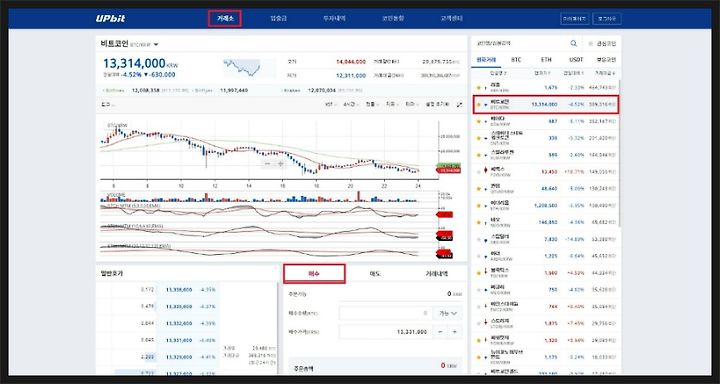Switch to the ETH market tab
This screenshot has width=720, height=384.
(x=546, y=60)
